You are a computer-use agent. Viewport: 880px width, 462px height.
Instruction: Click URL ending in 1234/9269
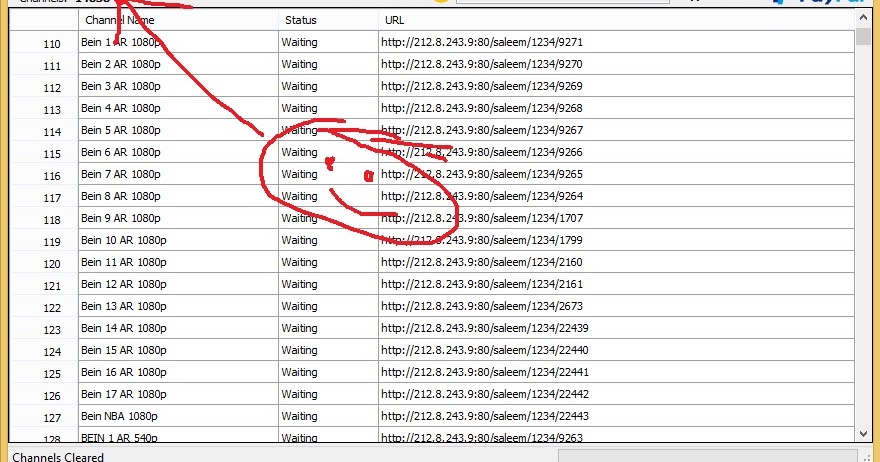pos(482,86)
